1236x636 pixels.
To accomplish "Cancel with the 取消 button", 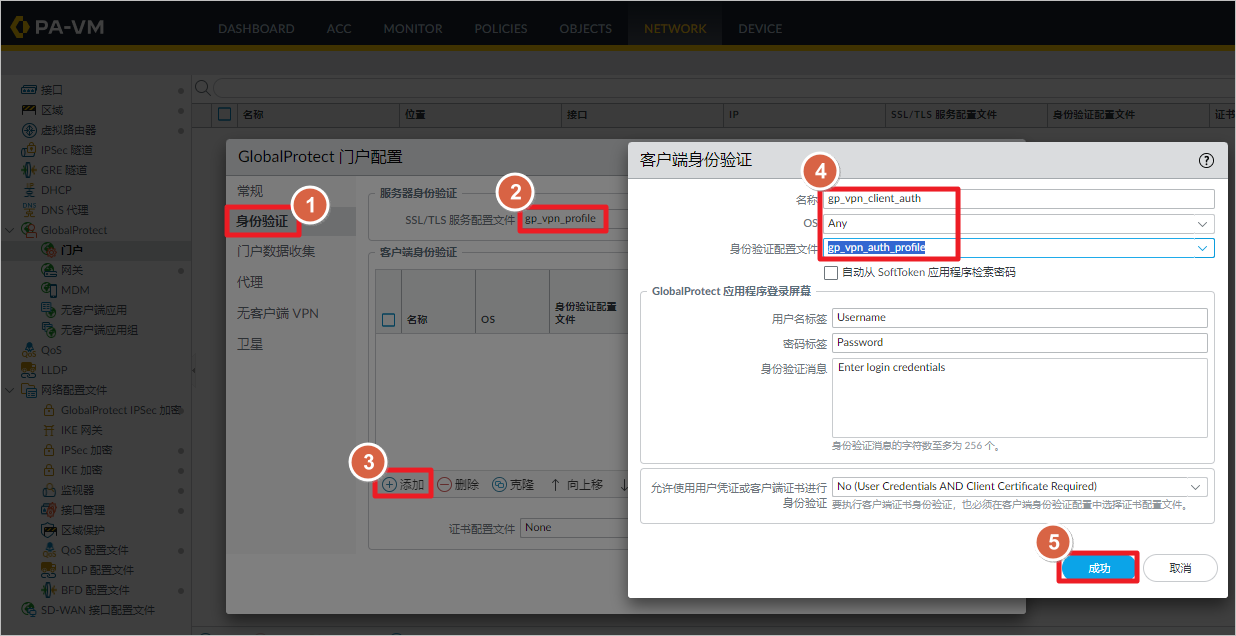I will tap(1180, 568).
